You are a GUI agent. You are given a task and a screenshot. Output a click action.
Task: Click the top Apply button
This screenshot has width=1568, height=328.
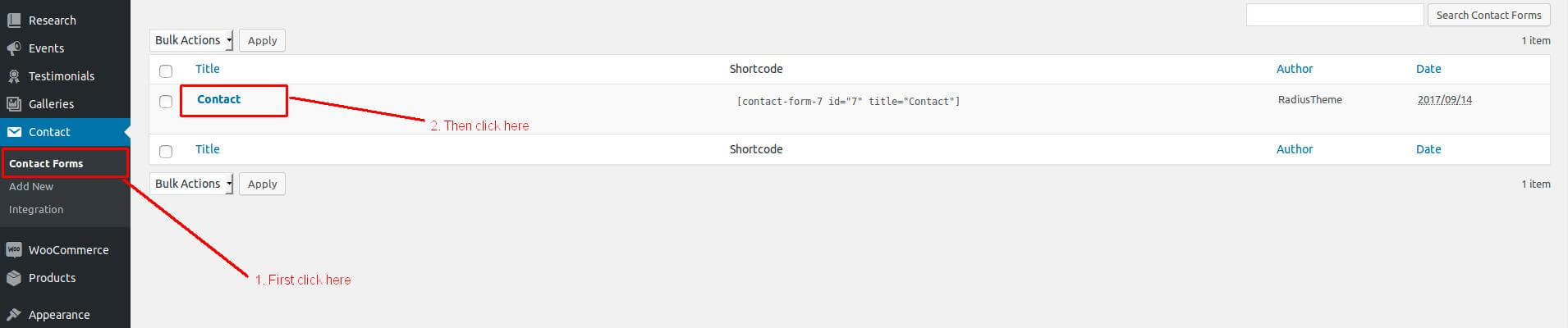262,40
